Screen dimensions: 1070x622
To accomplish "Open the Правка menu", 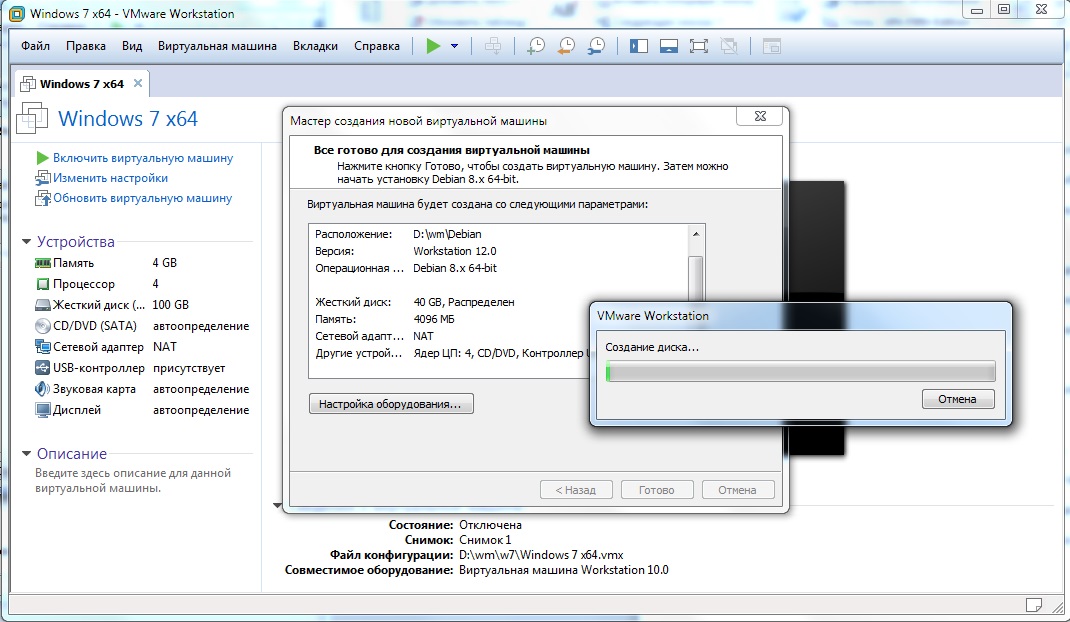I will point(86,46).
